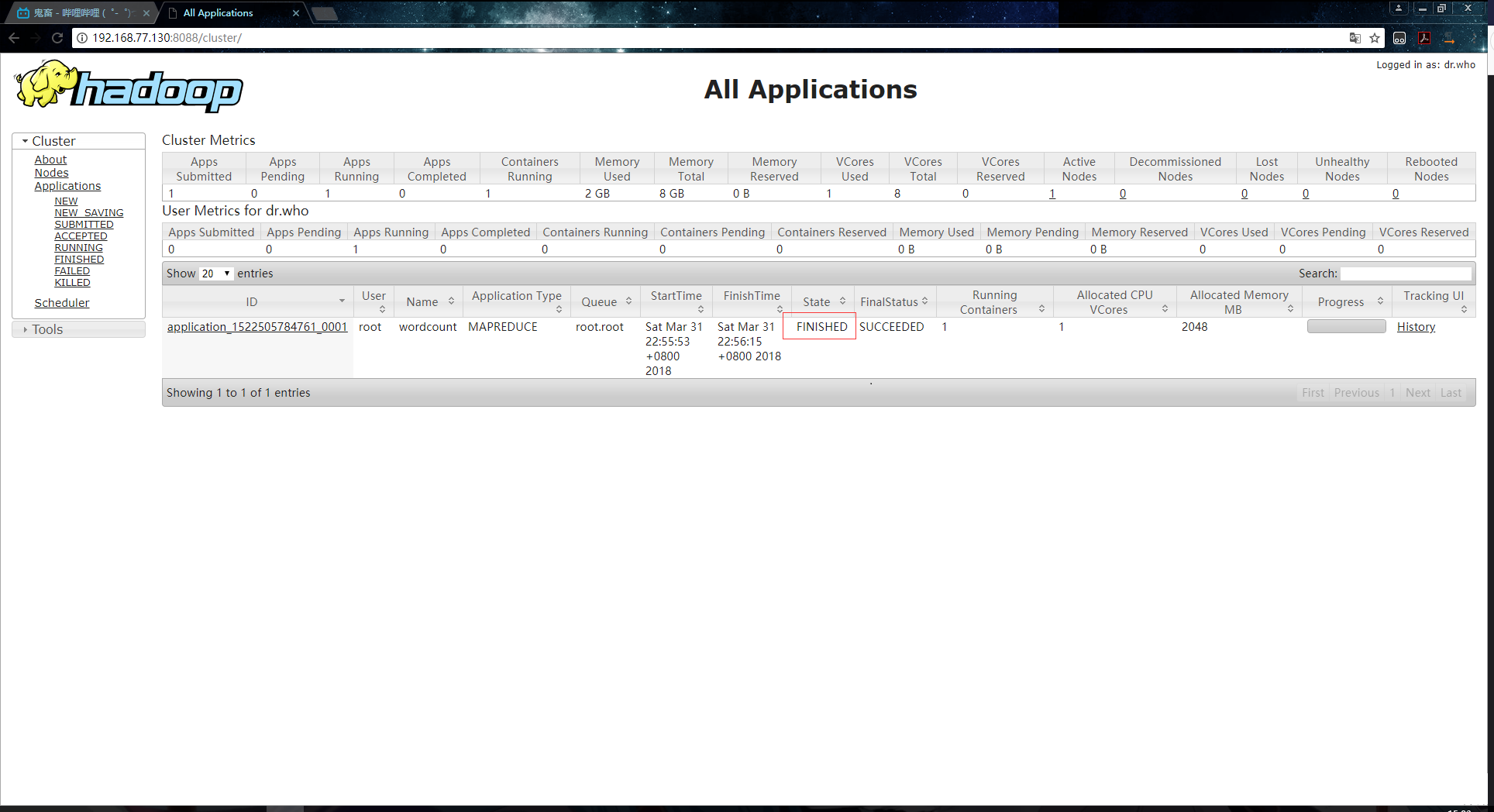This screenshot has height=812, width=1494.
Task: Close the All Applications tab
Action: click(295, 13)
